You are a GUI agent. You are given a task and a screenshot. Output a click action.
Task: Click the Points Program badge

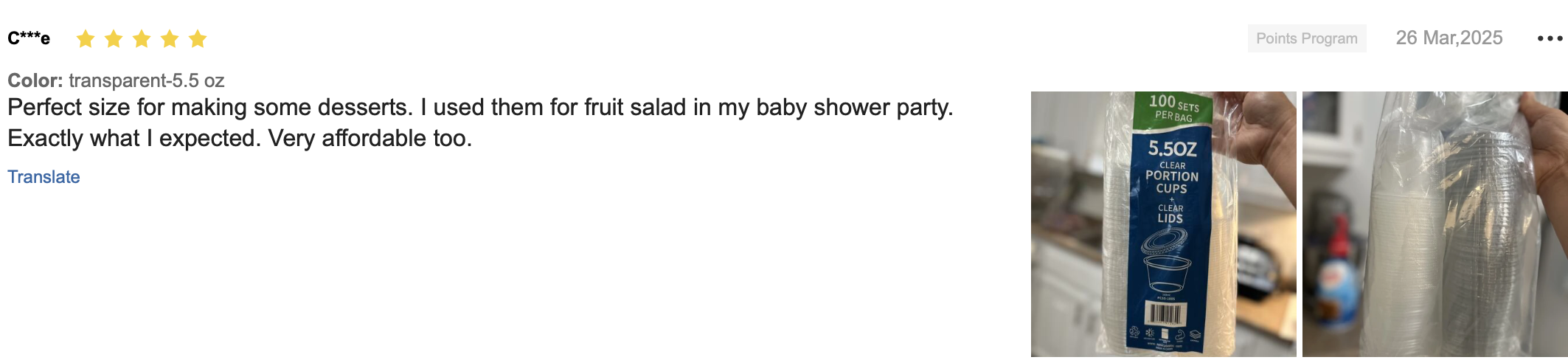tap(1306, 38)
